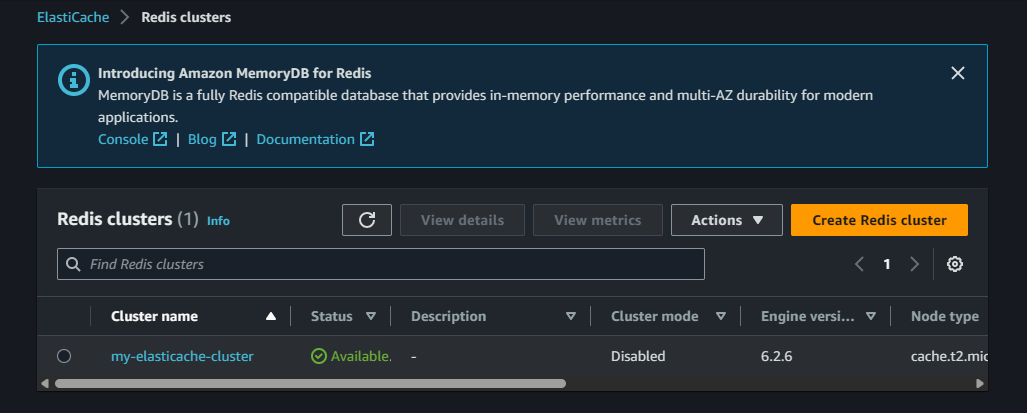Click Redis clusters breadcrumb item
The image size is (1027, 413).
pyautogui.click(x=186, y=17)
